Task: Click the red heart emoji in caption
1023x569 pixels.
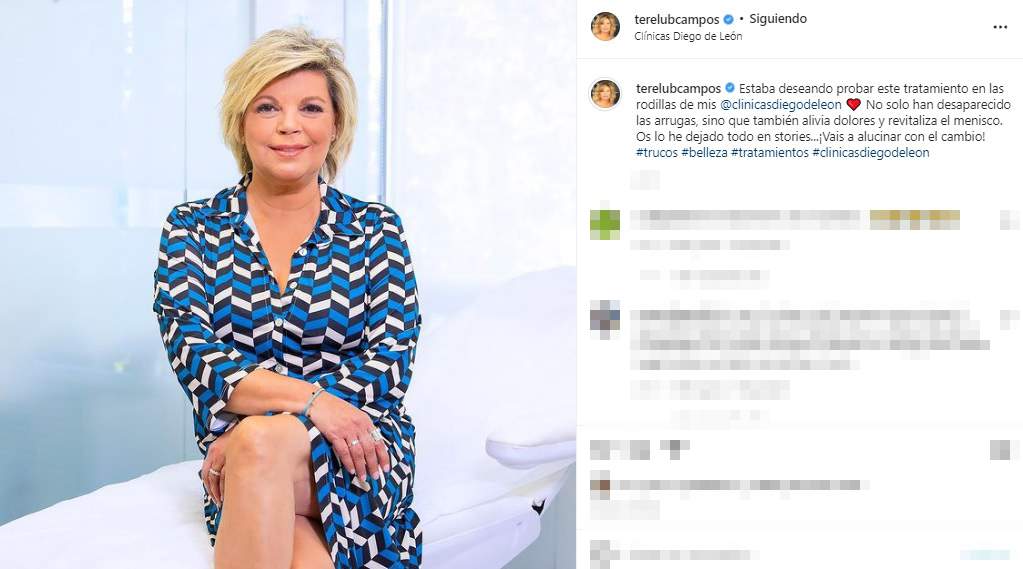Action: [853, 104]
